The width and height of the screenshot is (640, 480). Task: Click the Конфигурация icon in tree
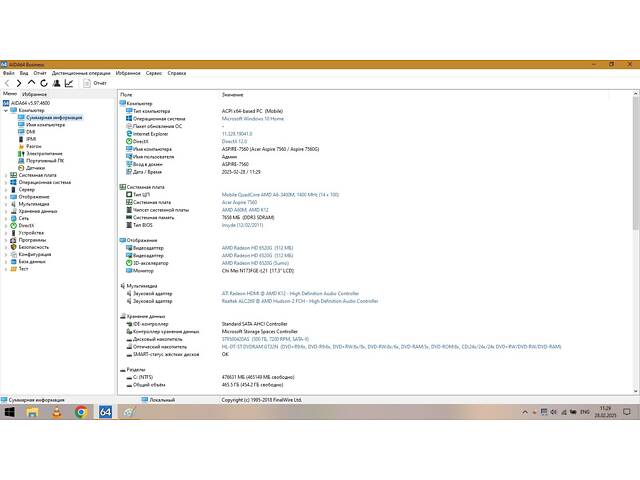coord(13,255)
